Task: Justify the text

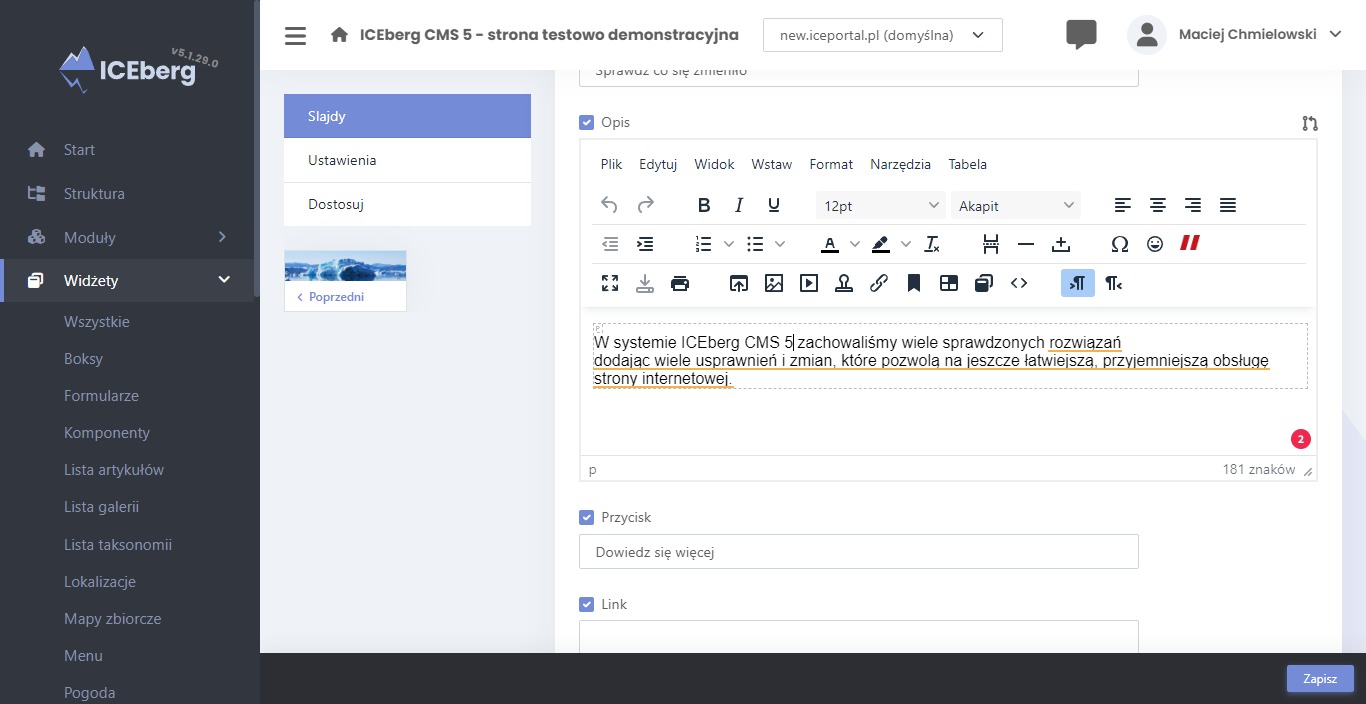Action: click(x=1228, y=205)
